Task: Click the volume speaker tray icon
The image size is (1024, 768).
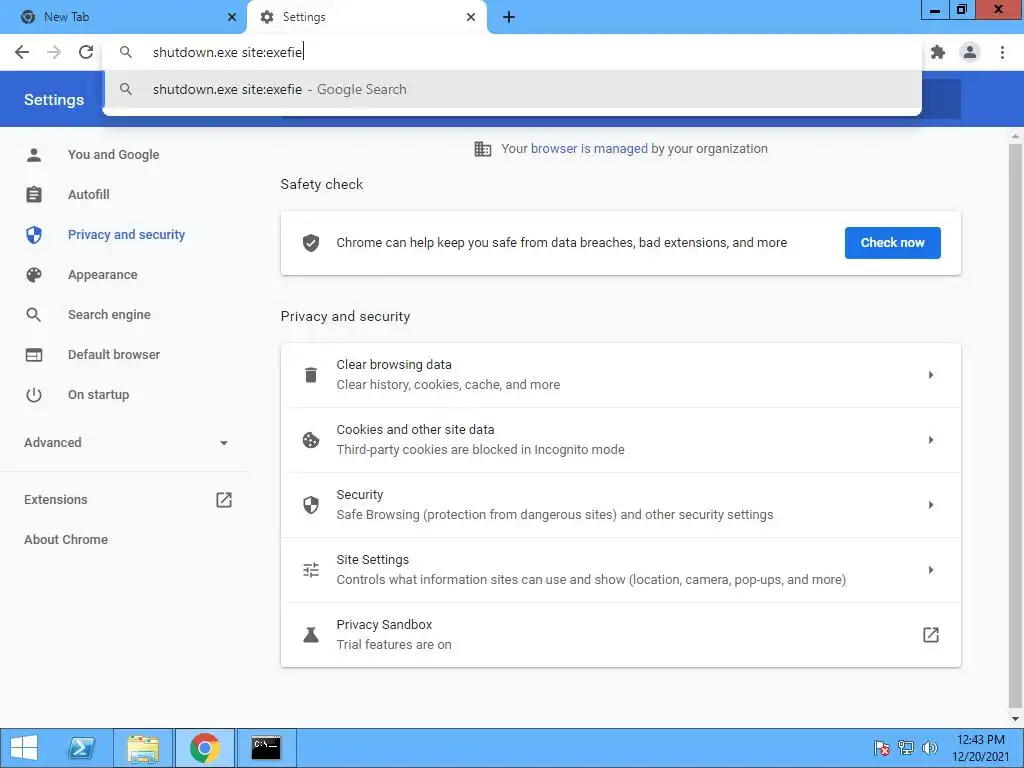Action: [x=929, y=748]
